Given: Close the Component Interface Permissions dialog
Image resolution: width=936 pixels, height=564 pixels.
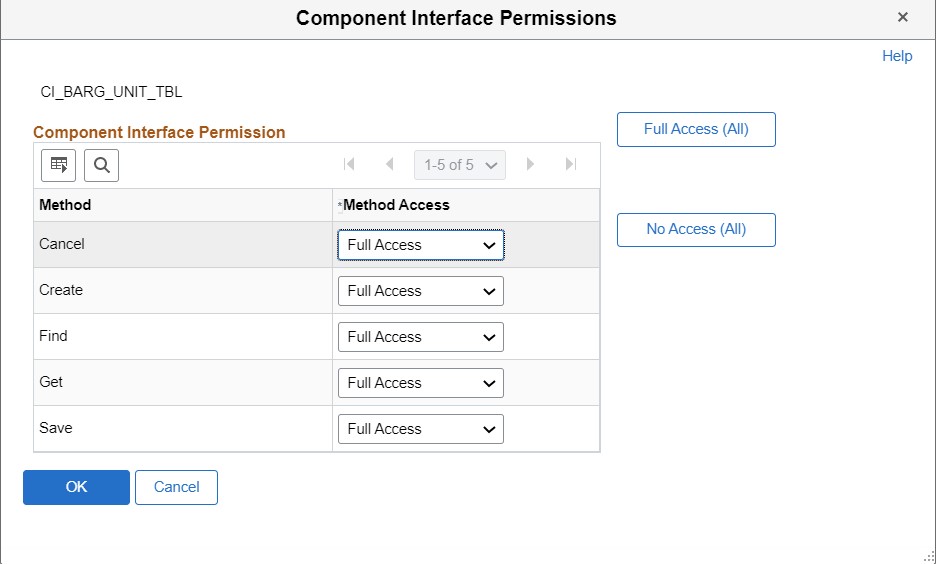Looking at the screenshot, I should pyautogui.click(x=903, y=18).
